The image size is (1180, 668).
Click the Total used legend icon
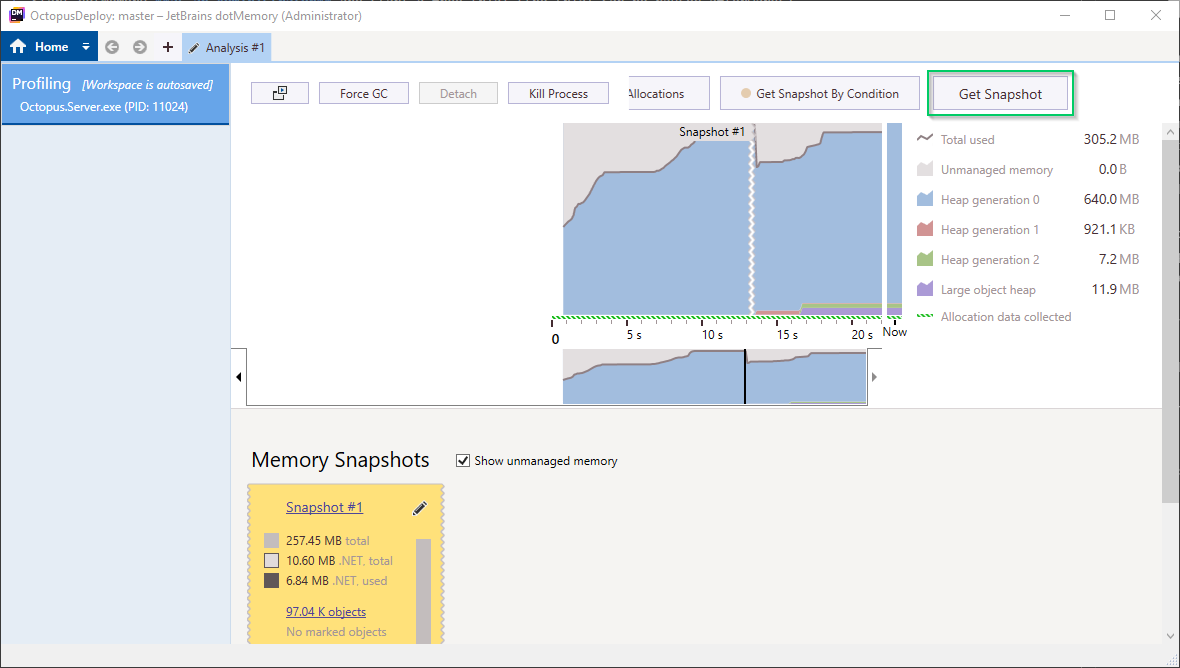pyautogui.click(x=923, y=139)
